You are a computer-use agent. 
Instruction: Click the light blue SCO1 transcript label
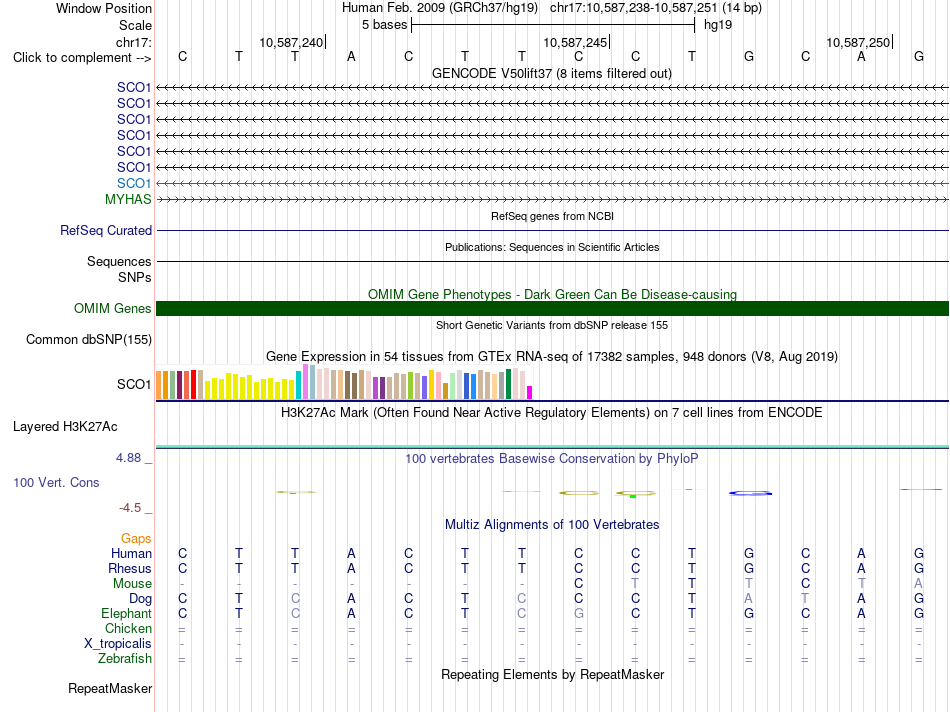pos(134,183)
